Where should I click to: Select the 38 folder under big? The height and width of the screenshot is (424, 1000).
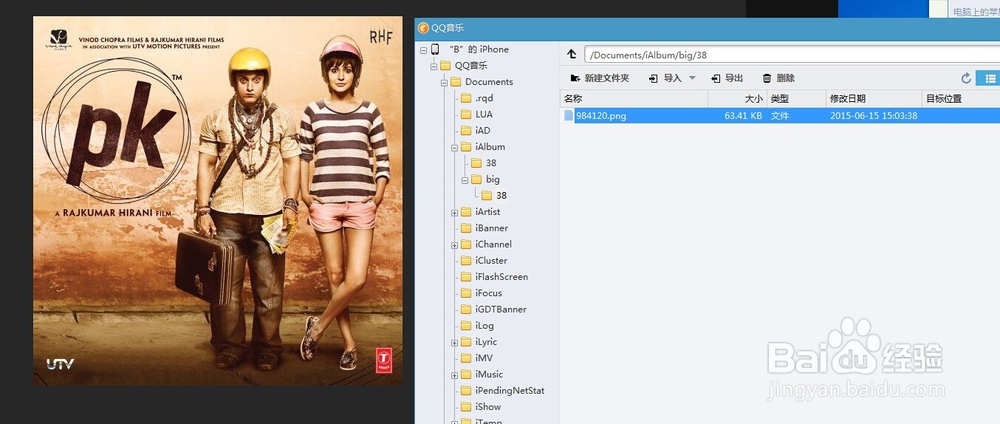tap(501, 195)
